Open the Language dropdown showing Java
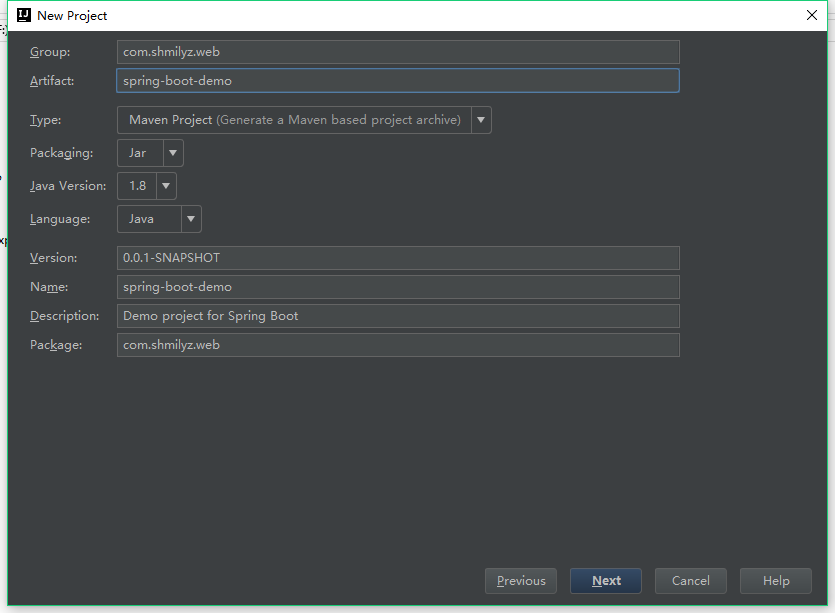Image resolution: width=835 pixels, height=613 pixels. point(149,219)
